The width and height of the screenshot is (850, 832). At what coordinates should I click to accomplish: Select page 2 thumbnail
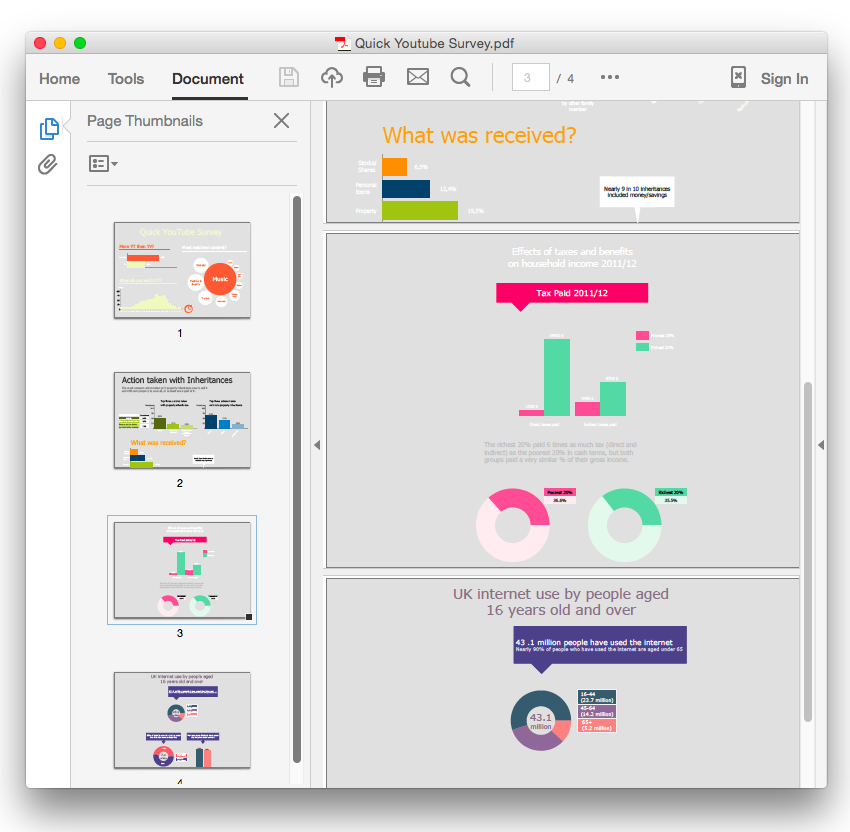182,420
